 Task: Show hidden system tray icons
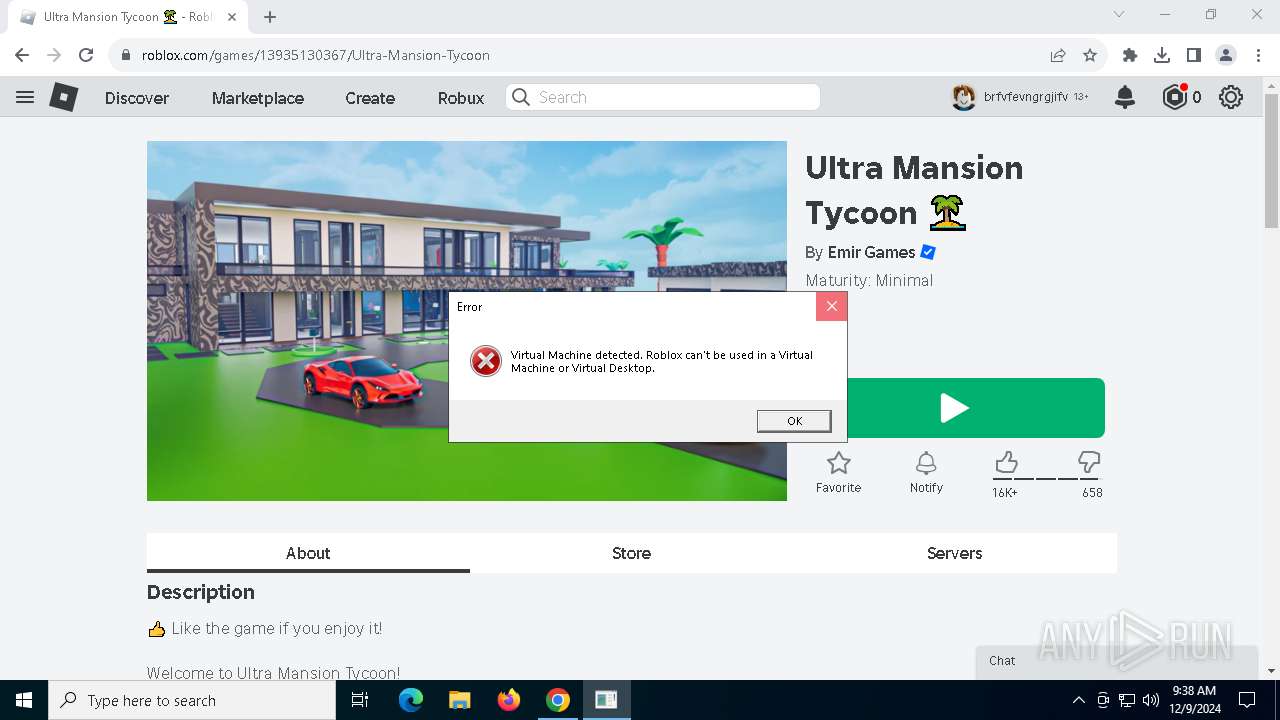click(1078, 700)
